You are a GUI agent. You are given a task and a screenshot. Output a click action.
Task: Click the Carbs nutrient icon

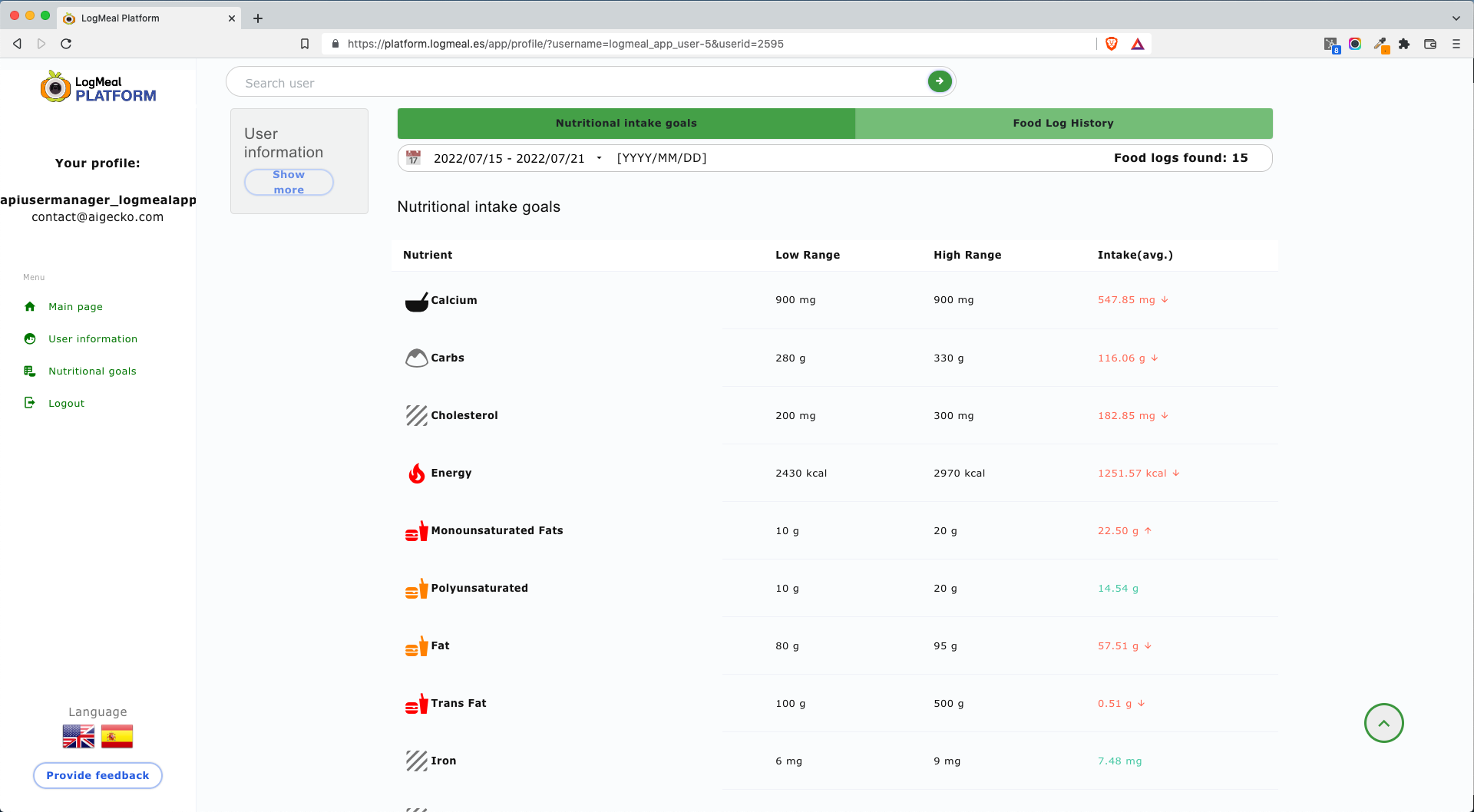pos(415,357)
